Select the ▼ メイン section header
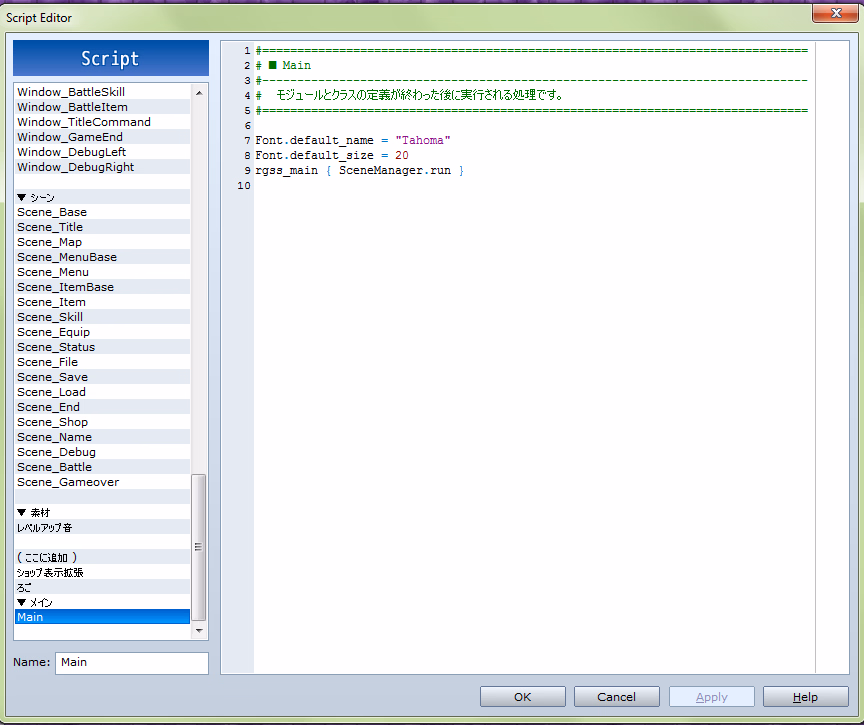This screenshot has width=864, height=725. coord(35,602)
